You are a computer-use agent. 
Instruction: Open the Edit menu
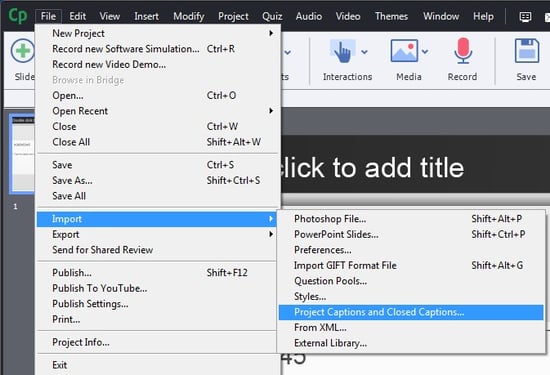[x=78, y=16]
